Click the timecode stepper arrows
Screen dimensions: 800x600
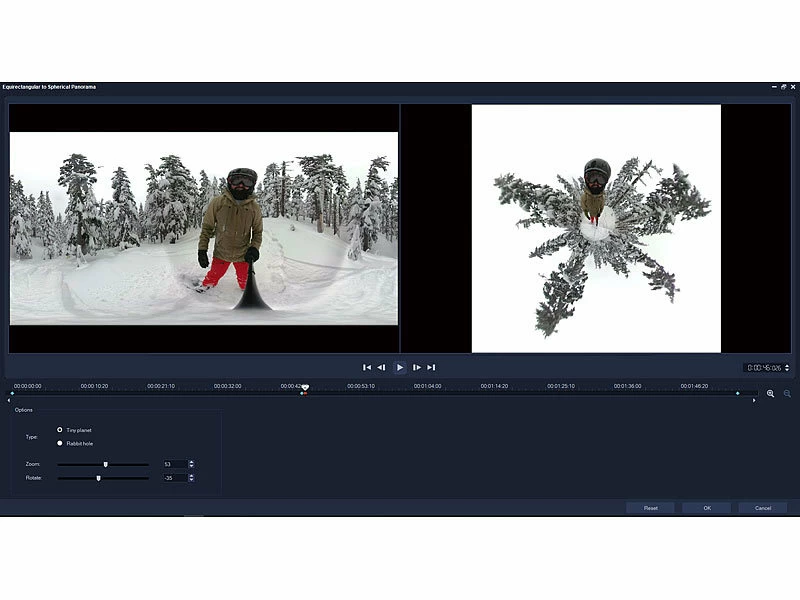click(x=787, y=368)
